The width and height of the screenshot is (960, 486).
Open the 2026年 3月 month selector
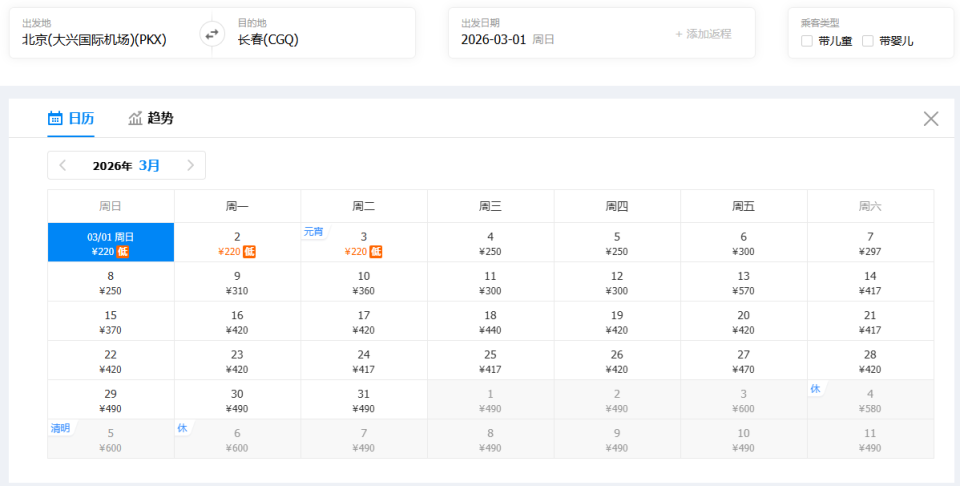[126, 165]
